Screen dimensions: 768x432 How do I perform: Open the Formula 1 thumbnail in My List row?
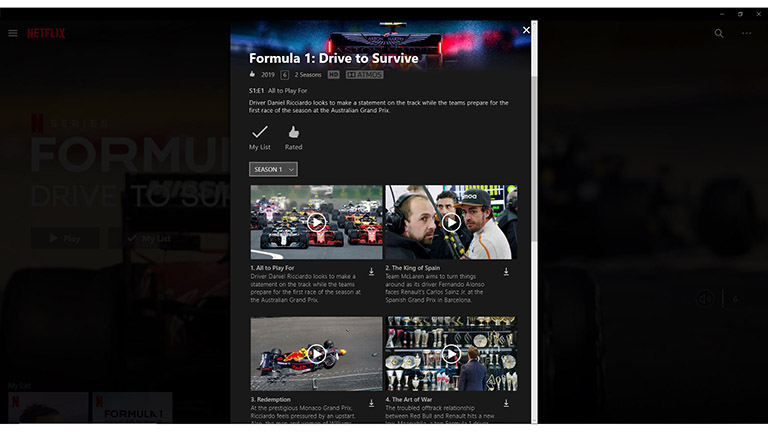pyautogui.click(x=132, y=407)
